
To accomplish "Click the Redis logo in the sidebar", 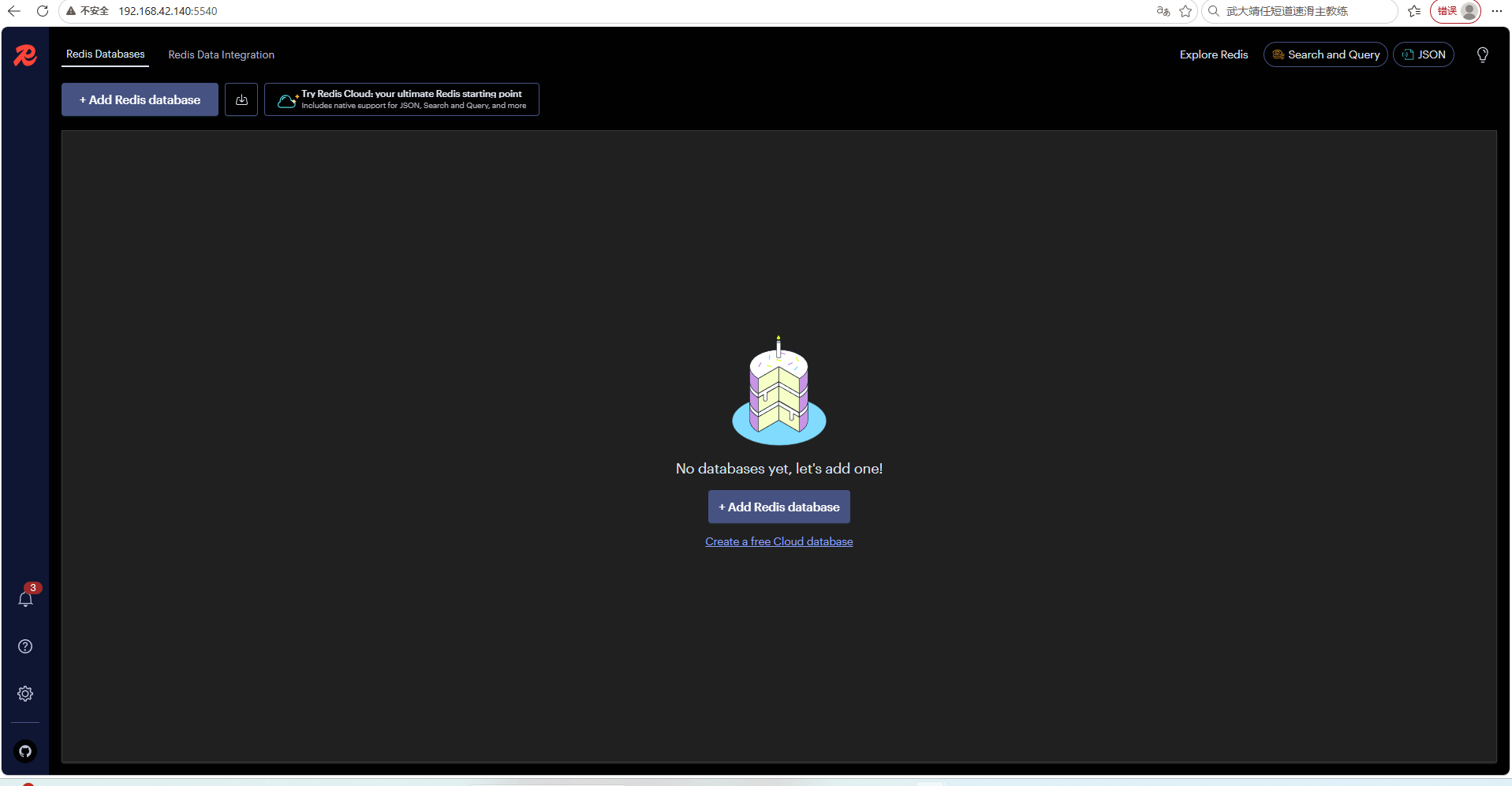I will [x=25, y=55].
